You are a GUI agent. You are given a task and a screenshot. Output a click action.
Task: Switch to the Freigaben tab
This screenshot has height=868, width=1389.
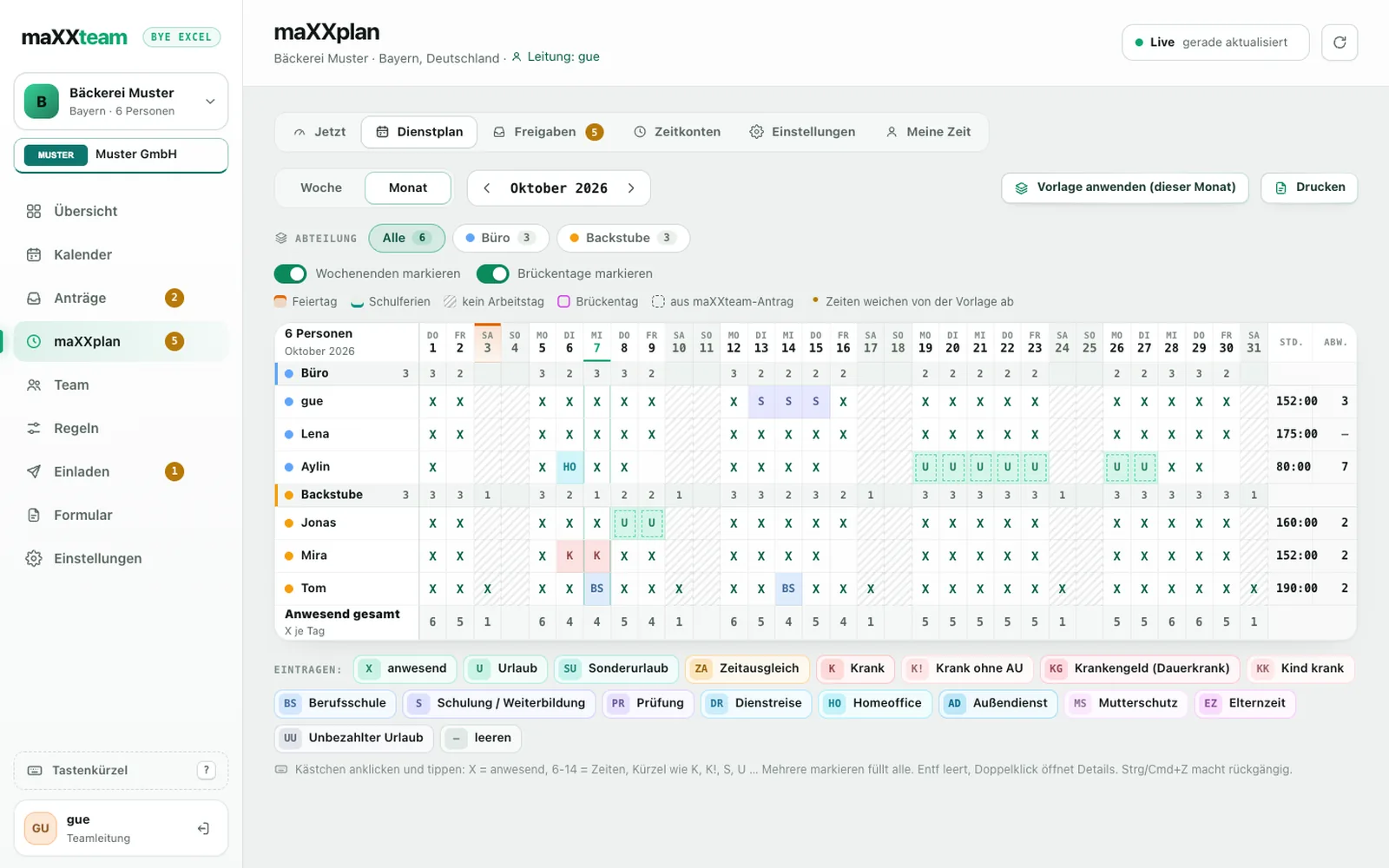548,132
